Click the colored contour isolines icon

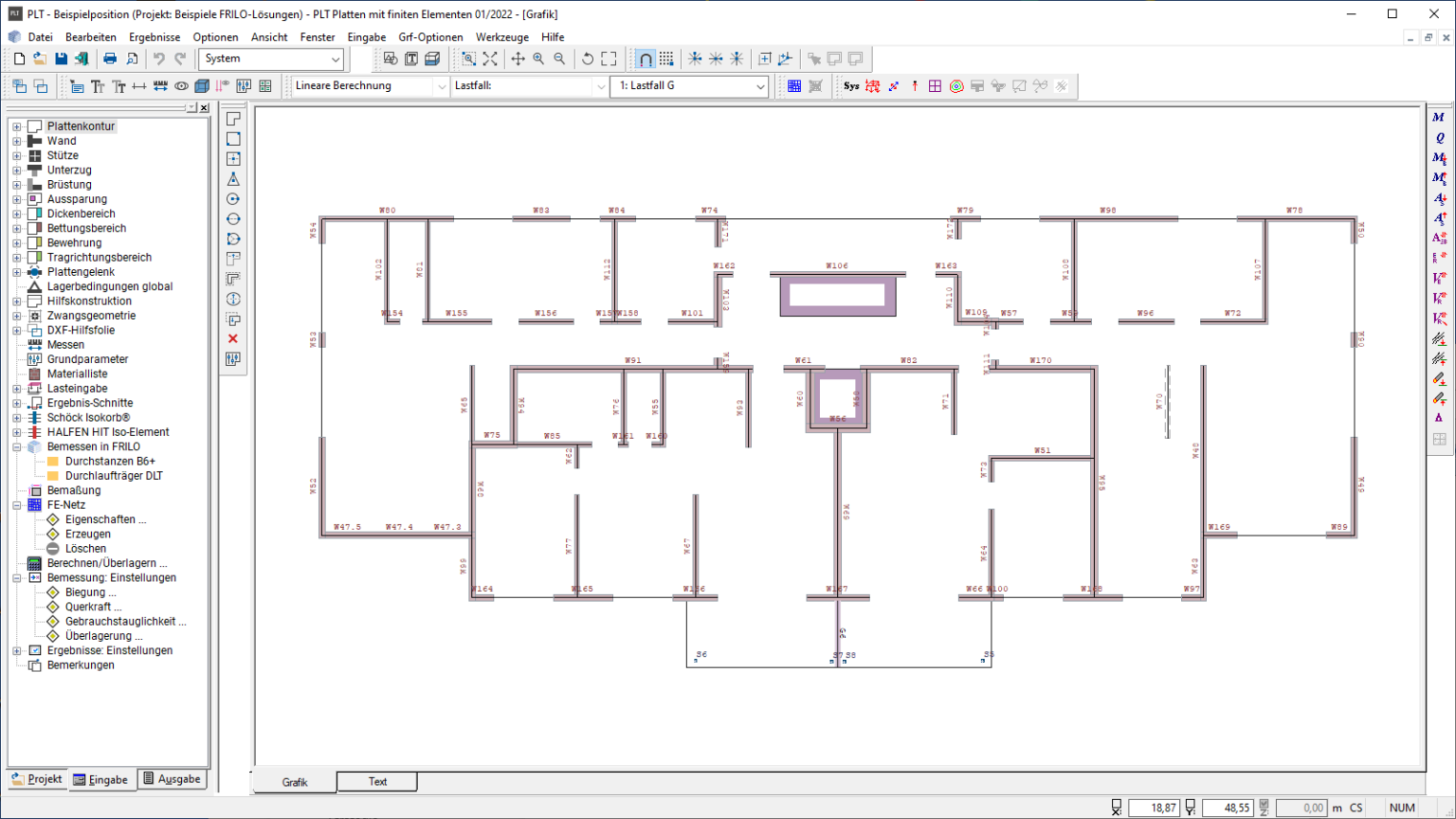coord(956,86)
